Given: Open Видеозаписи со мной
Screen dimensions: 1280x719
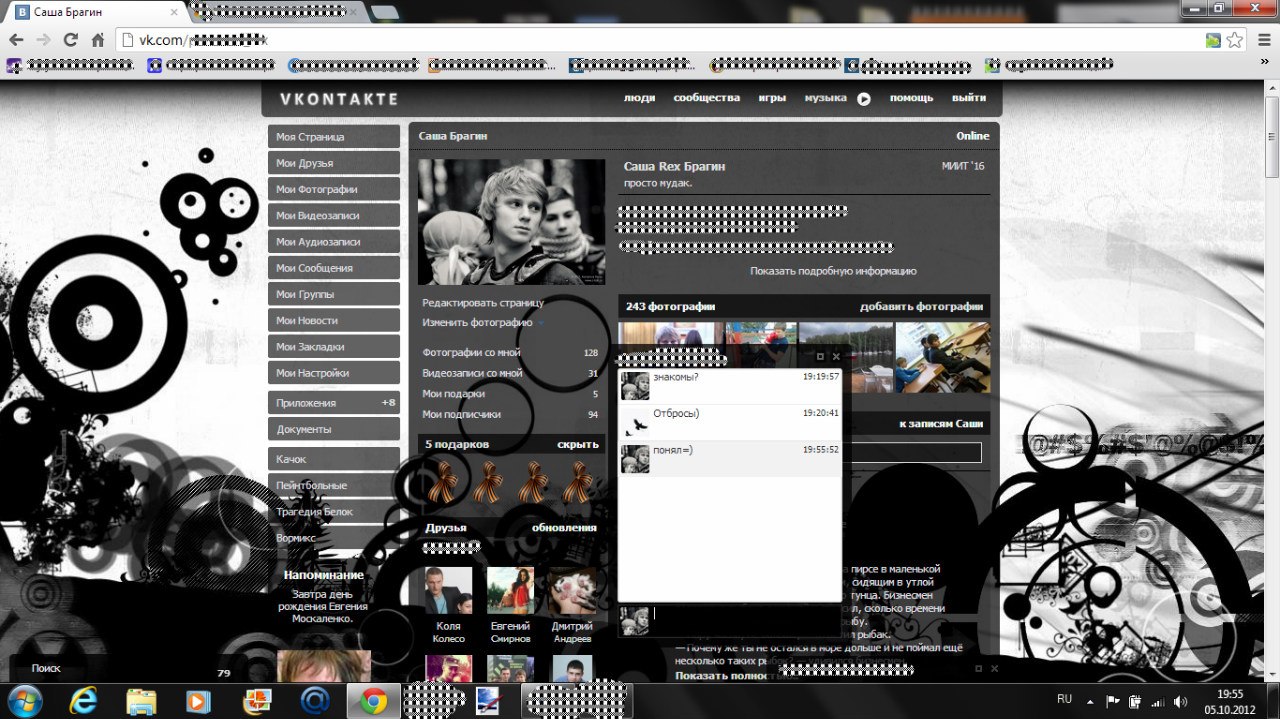Looking at the screenshot, I should [x=510, y=373].
